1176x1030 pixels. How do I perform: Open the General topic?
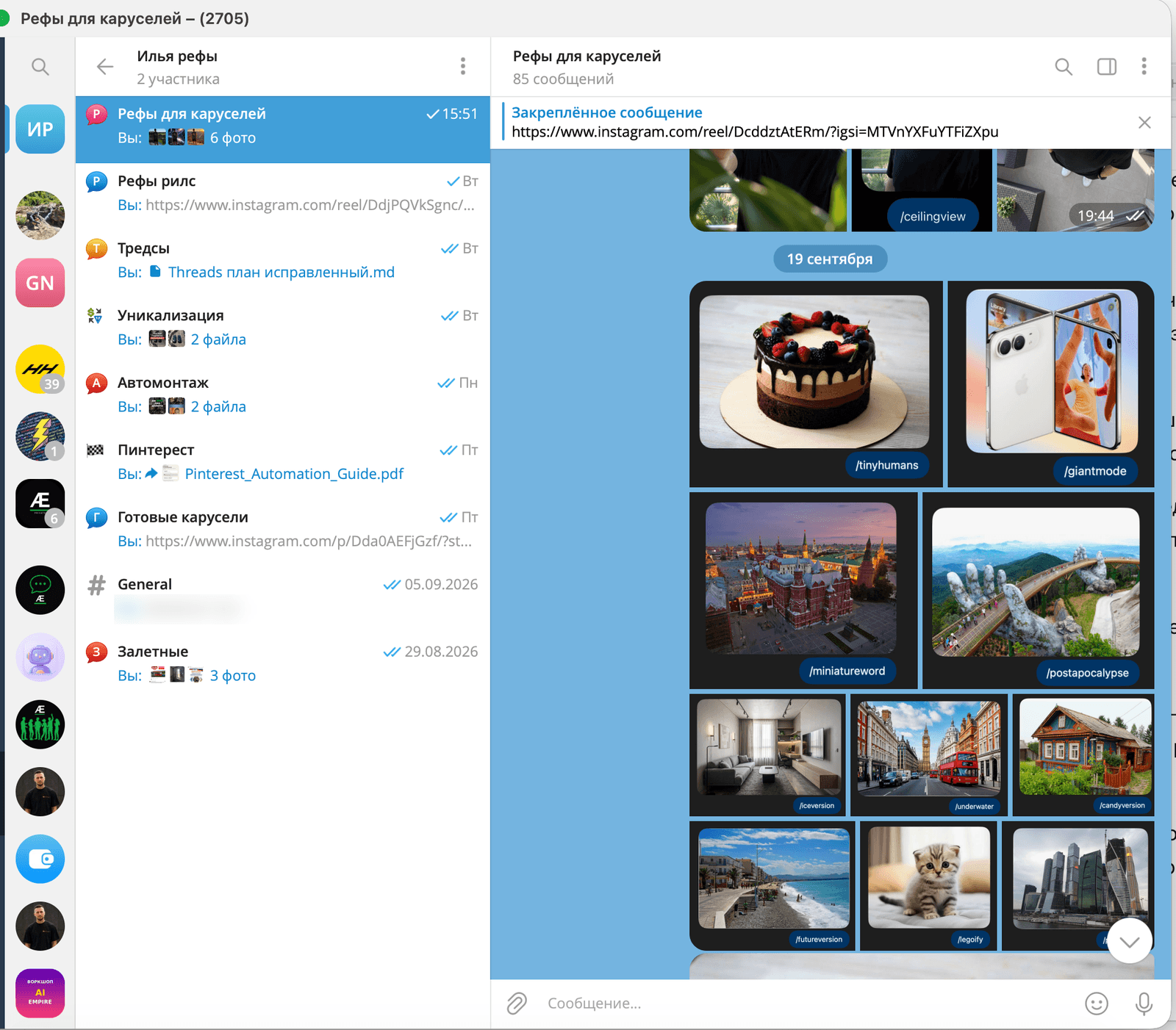point(283,600)
